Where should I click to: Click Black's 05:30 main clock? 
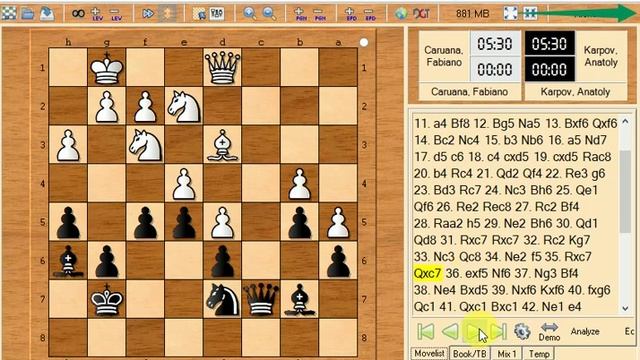[x=549, y=43]
